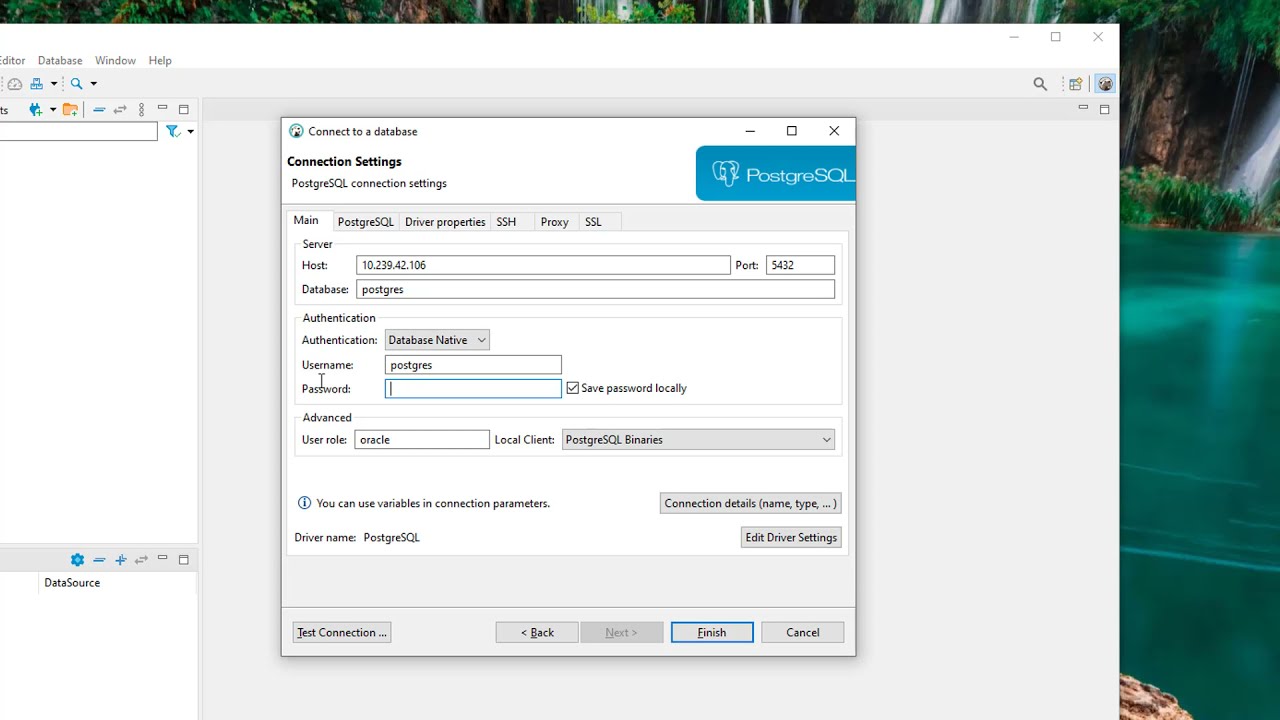The width and height of the screenshot is (1280, 720).
Task: Click the dialog title beaver icon
Action: (x=296, y=131)
